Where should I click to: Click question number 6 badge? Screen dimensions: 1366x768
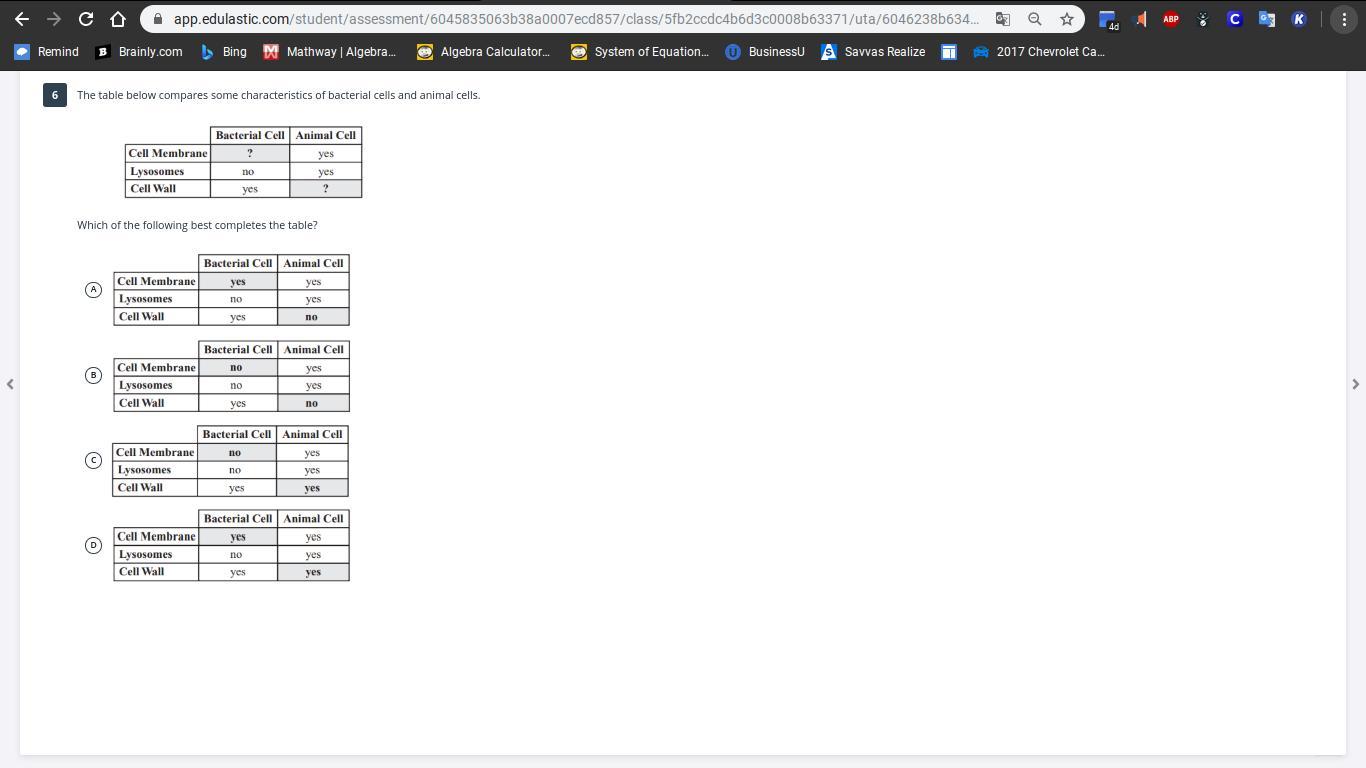pos(55,95)
